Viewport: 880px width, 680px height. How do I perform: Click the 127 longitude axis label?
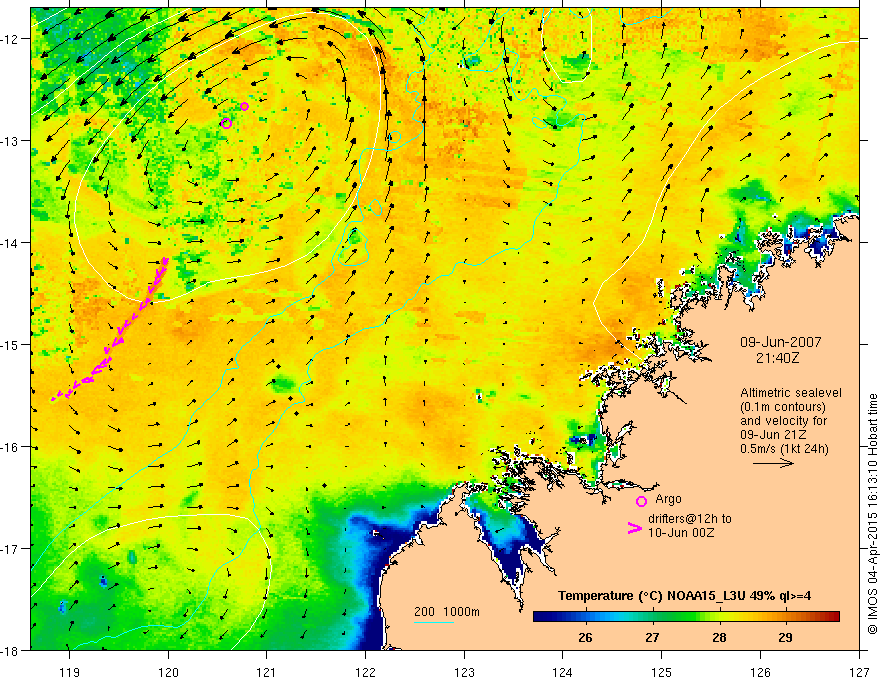click(x=859, y=672)
